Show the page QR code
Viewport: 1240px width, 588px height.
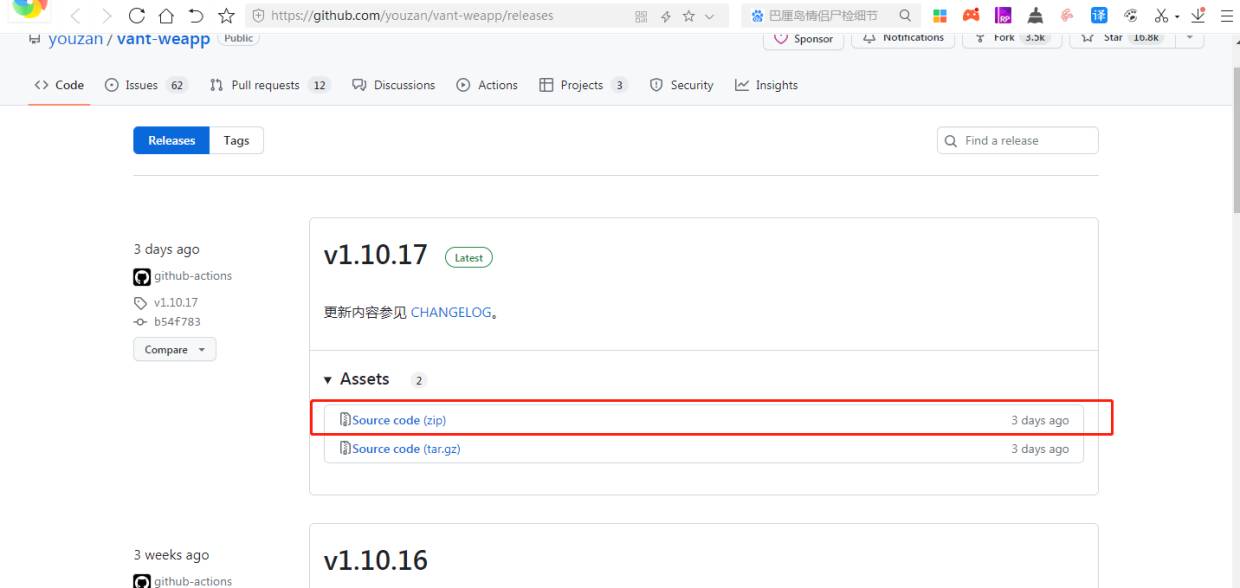642,16
